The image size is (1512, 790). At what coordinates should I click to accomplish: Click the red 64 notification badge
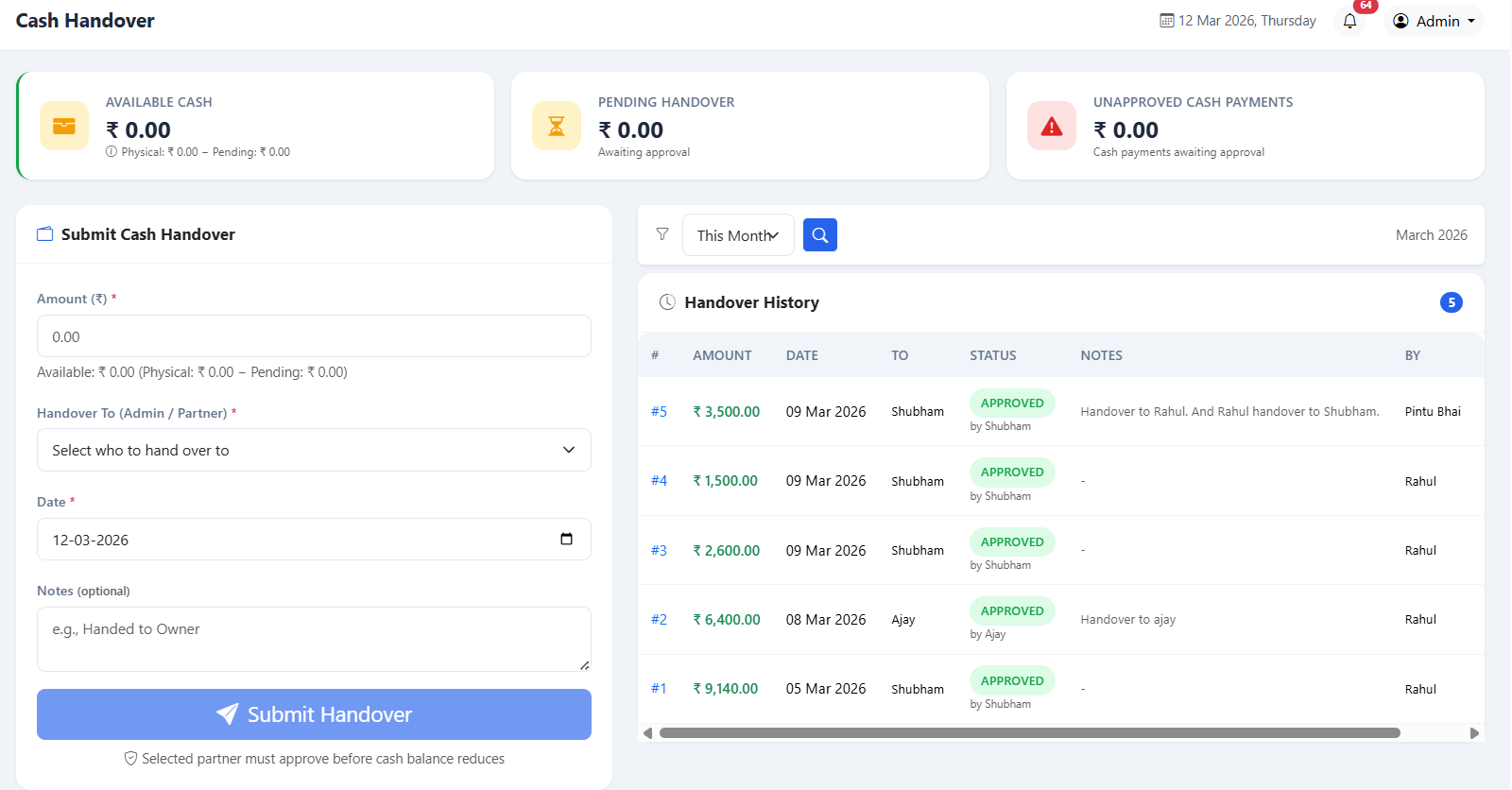click(1366, 6)
